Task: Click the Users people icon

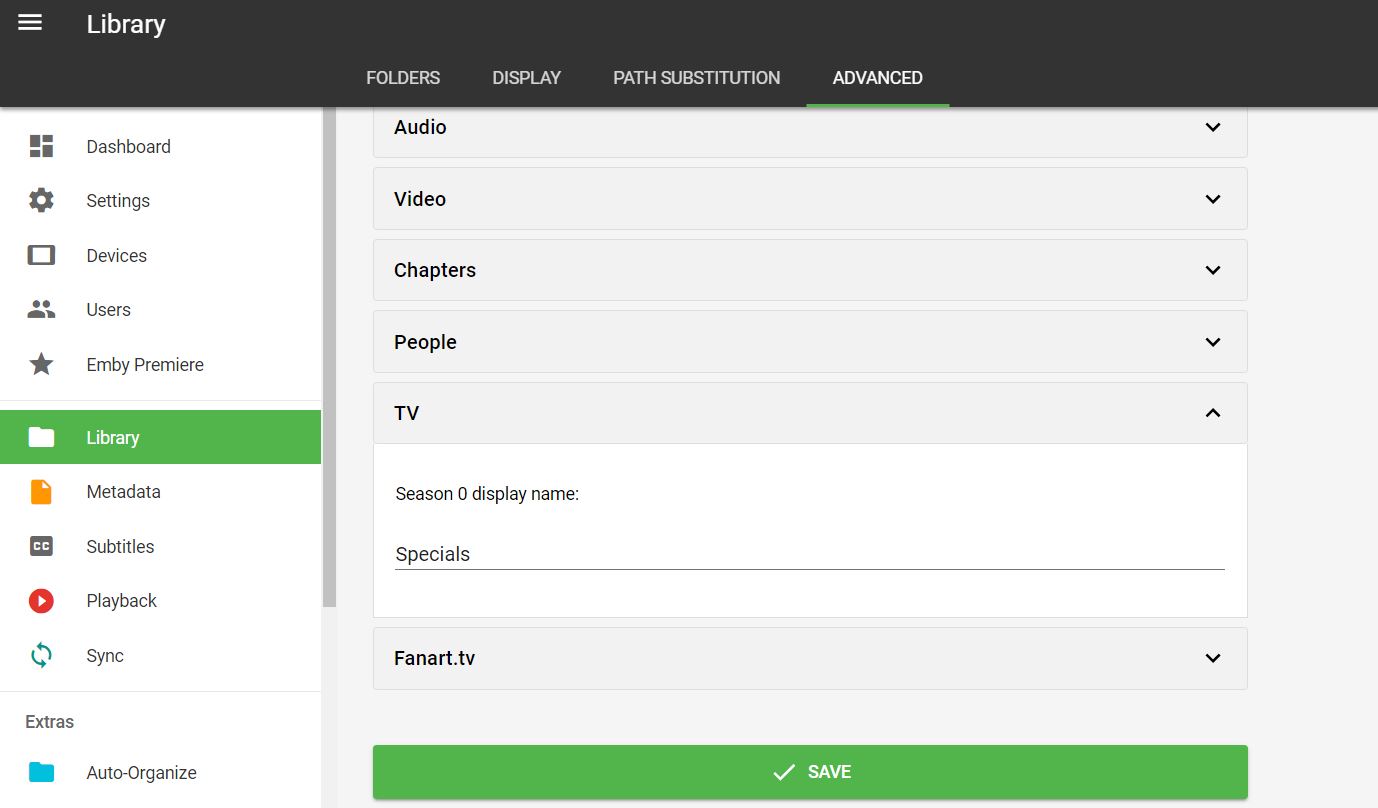Action: tap(41, 309)
